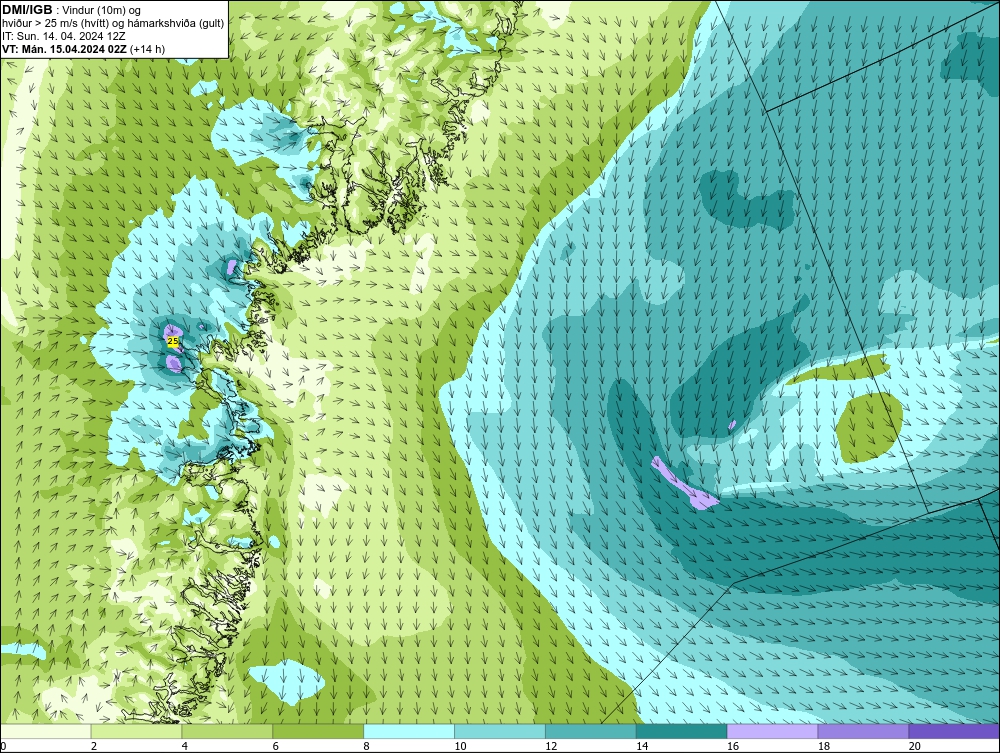This screenshot has width=1000, height=753.
Task: Click the 6–8 m/s green legend swatch
Action: [318, 731]
